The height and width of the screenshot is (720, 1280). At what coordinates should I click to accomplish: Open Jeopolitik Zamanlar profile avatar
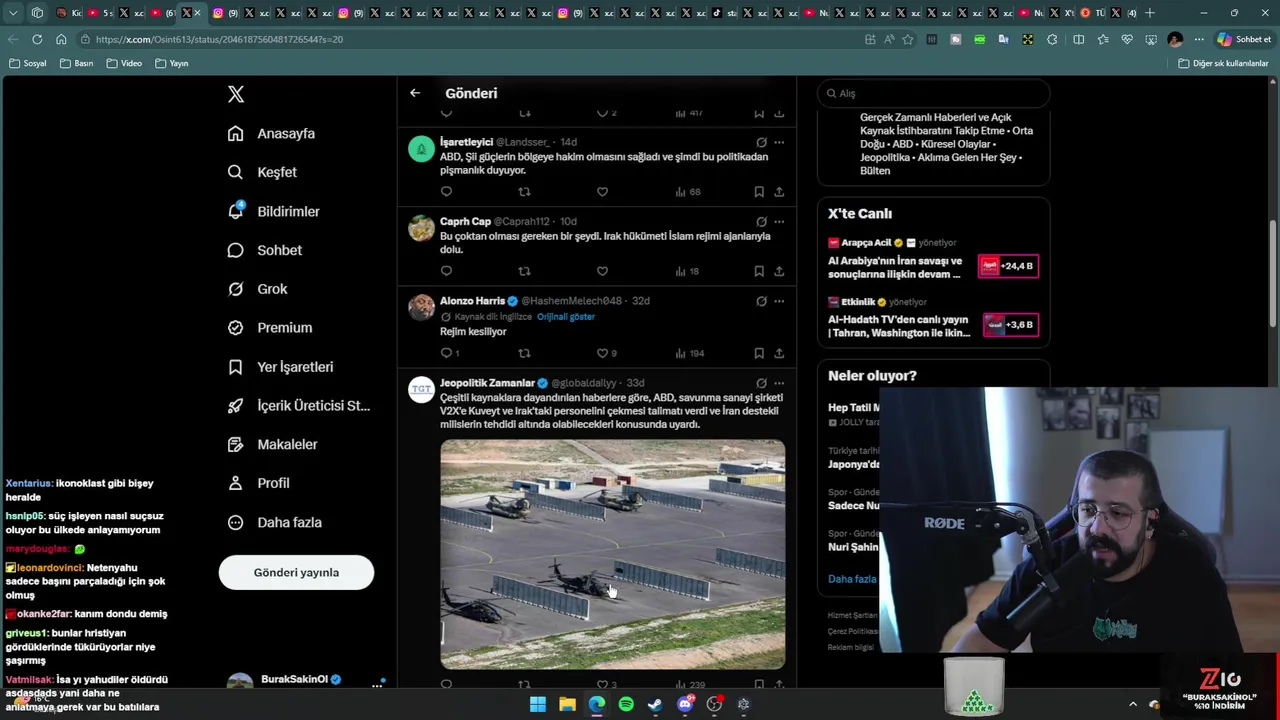click(x=421, y=389)
